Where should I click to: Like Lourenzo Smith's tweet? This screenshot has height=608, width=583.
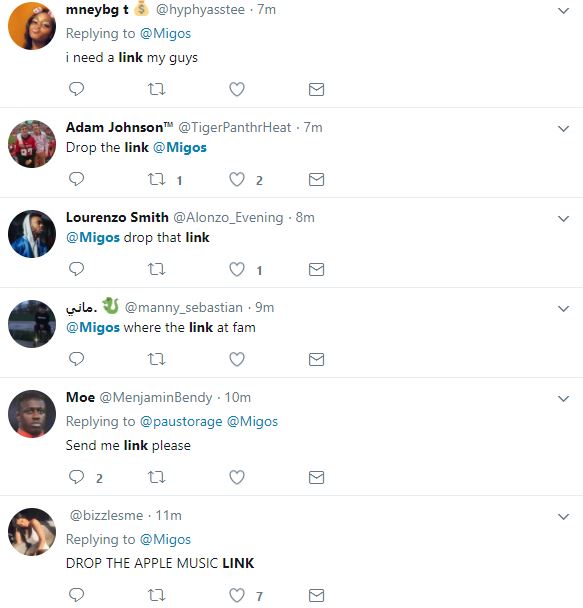(237, 269)
